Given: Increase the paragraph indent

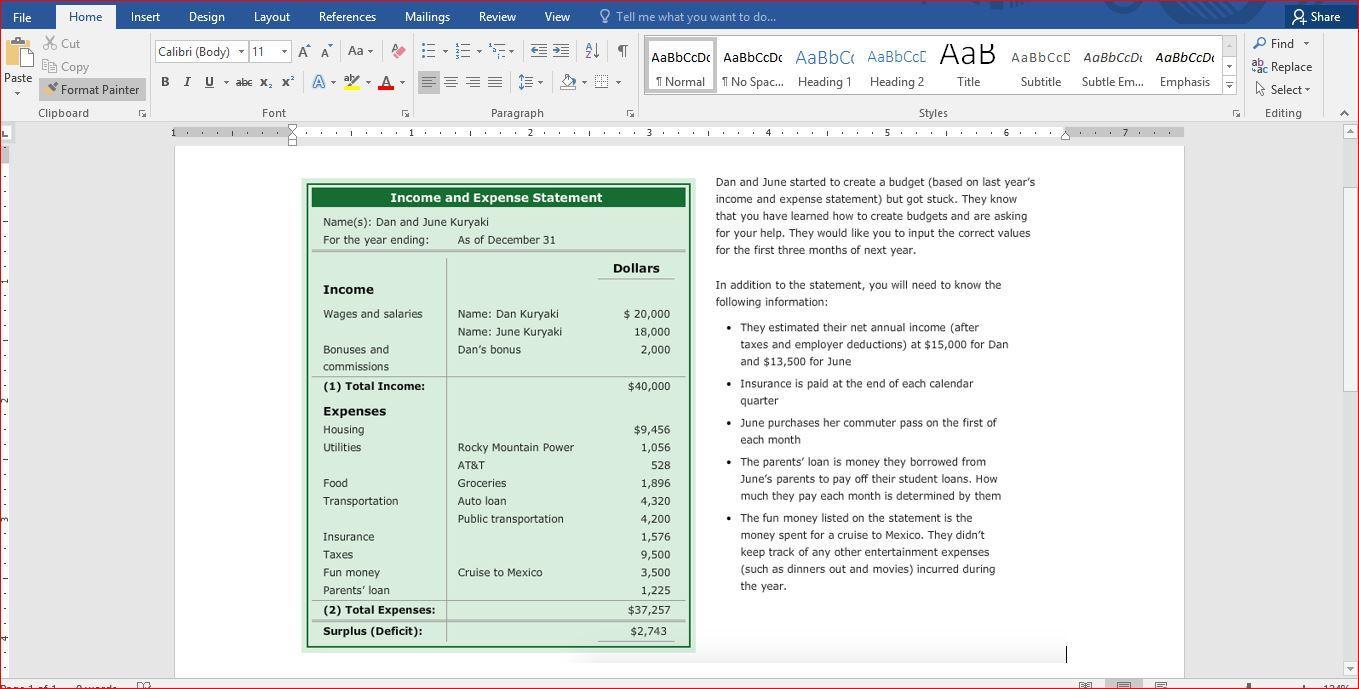Looking at the screenshot, I should tap(561, 51).
